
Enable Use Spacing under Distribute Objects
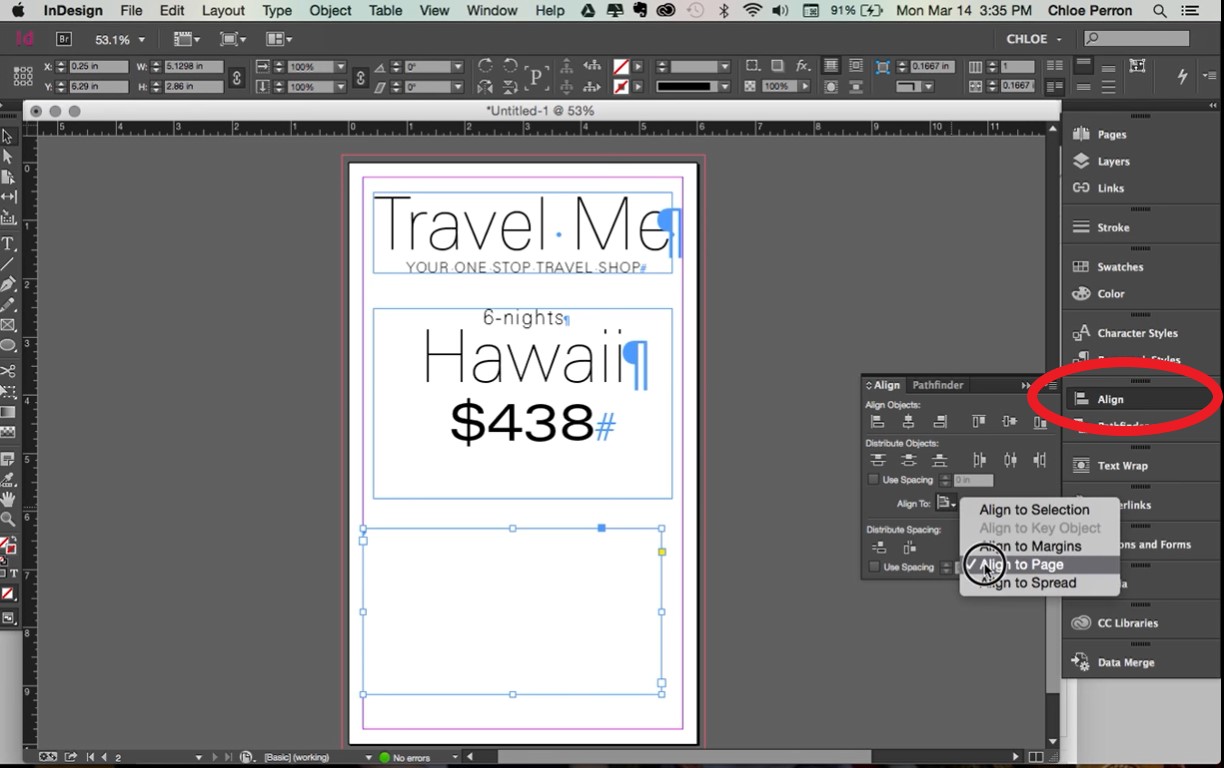872,480
